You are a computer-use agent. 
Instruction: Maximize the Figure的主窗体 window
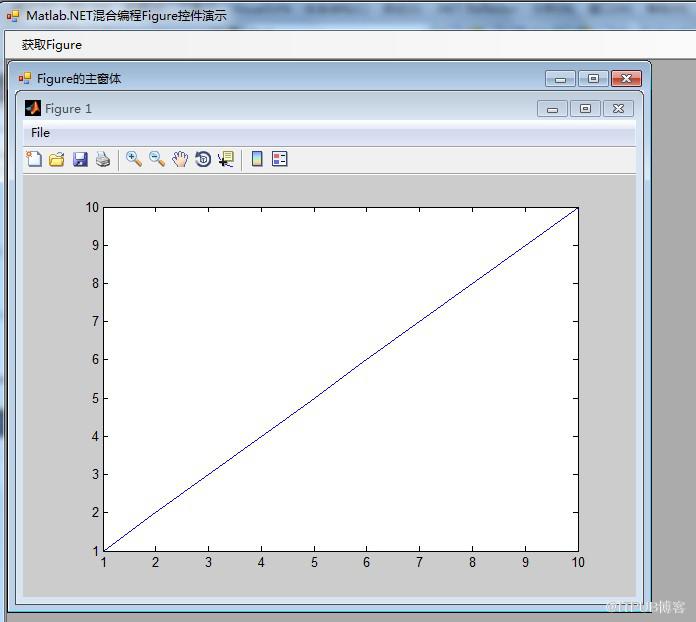[x=593, y=79]
